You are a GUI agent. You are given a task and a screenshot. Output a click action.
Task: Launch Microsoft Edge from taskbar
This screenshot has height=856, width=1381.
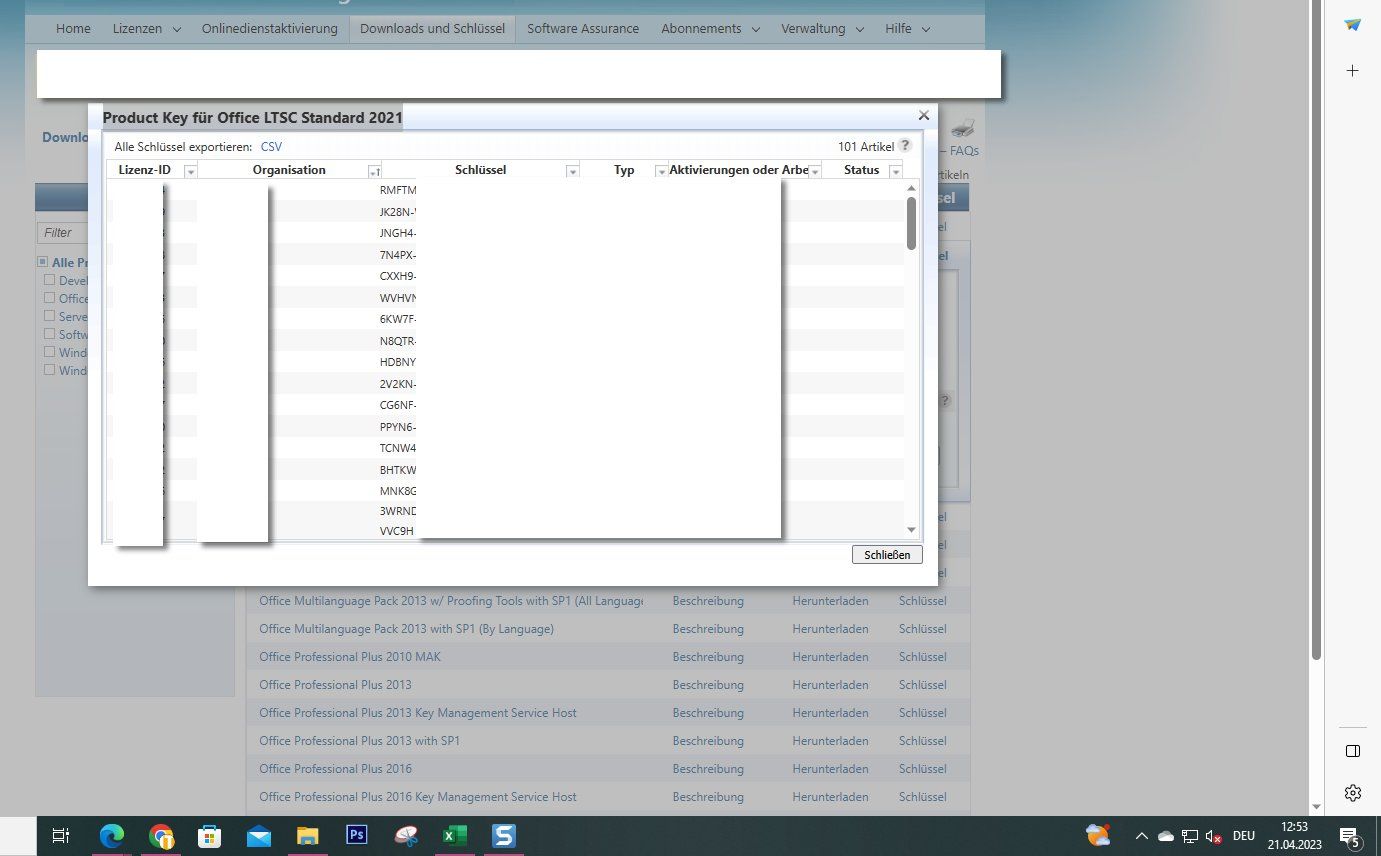[112, 836]
